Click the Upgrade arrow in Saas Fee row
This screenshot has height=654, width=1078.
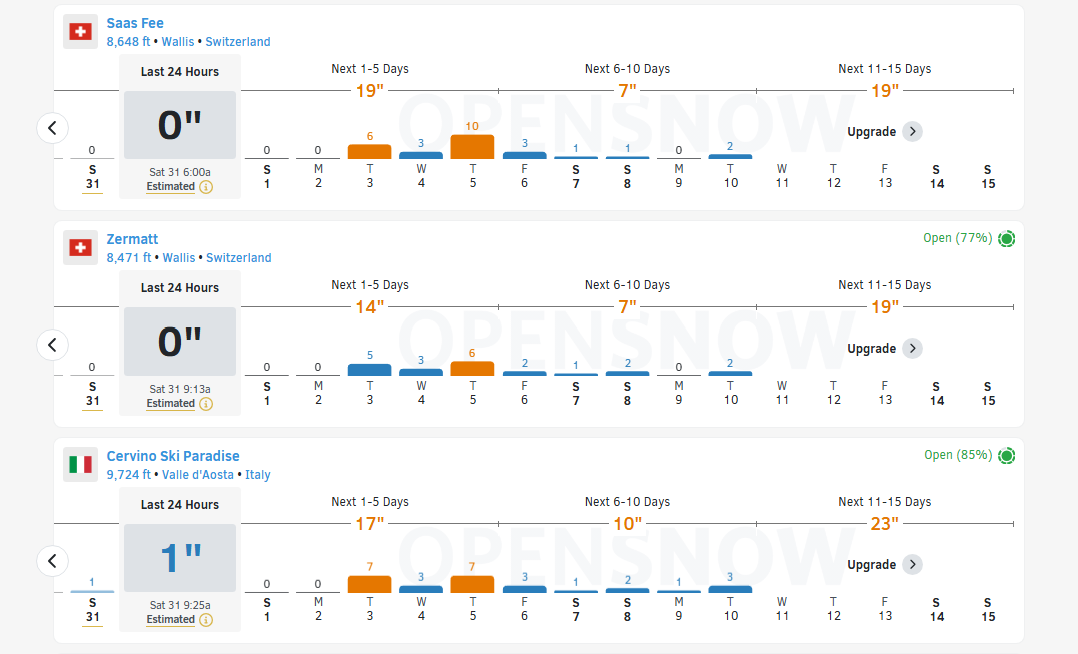point(912,132)
